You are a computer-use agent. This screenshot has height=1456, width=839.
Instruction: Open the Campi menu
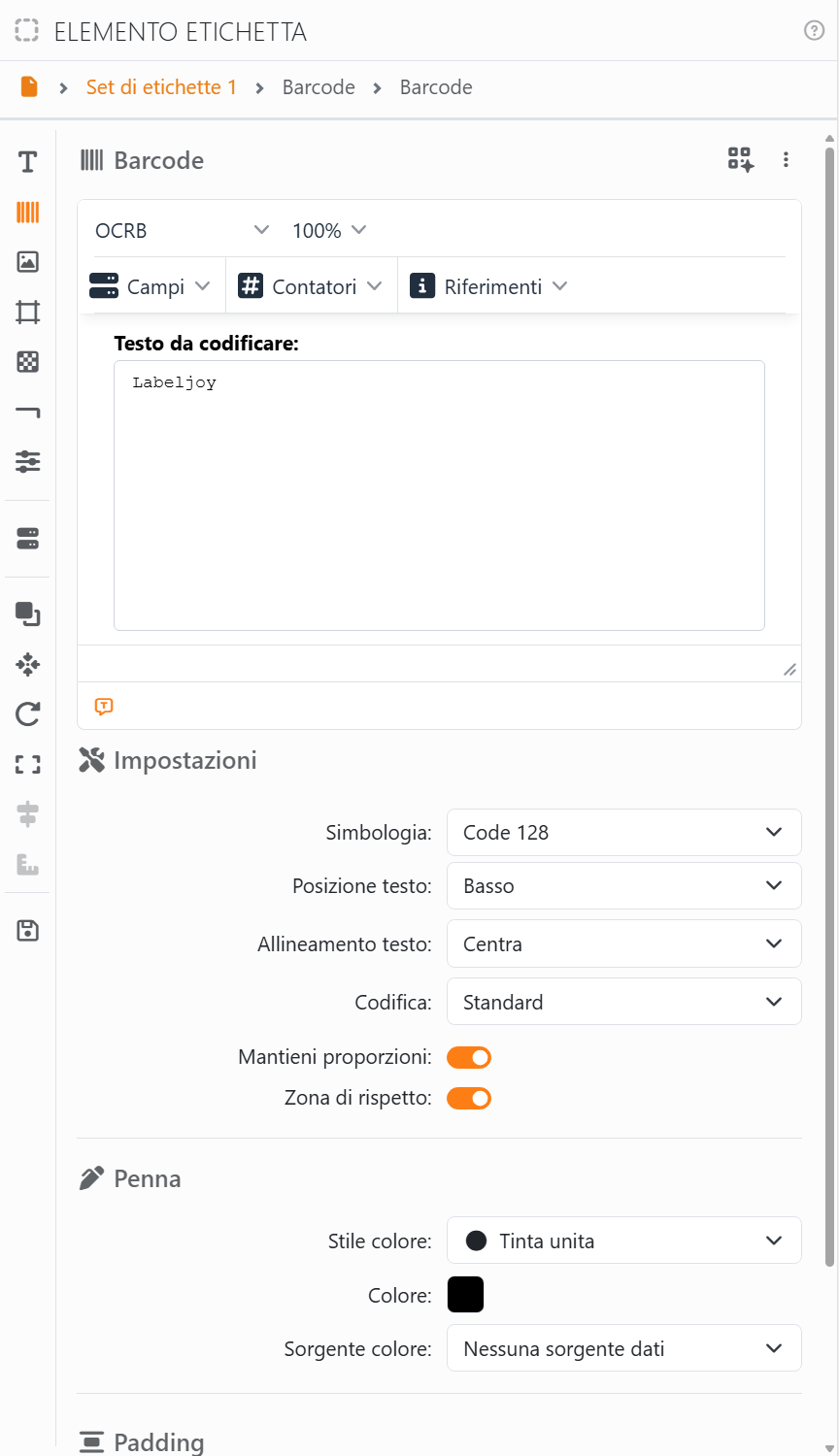pos(151,286)
